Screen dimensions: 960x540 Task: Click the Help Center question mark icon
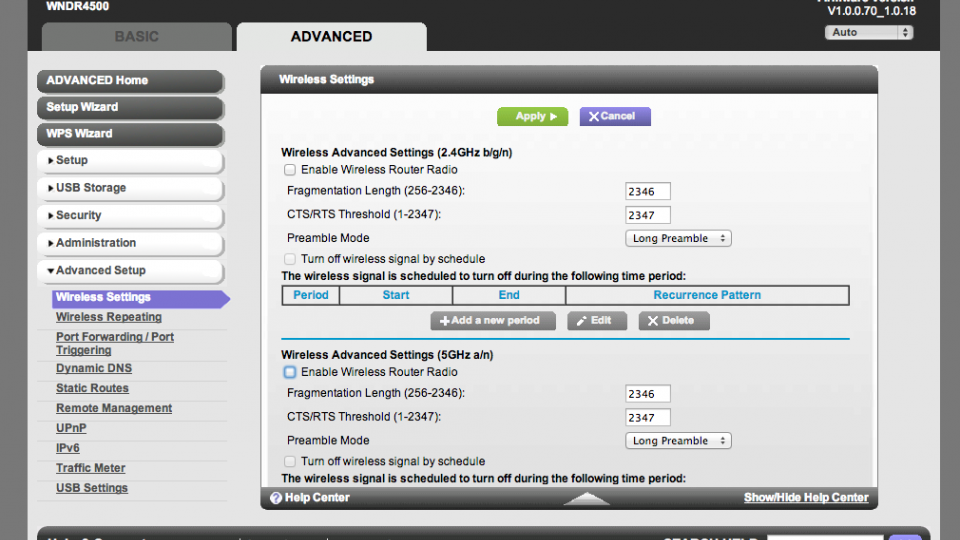pyautogui.click(x=276, y=498)
